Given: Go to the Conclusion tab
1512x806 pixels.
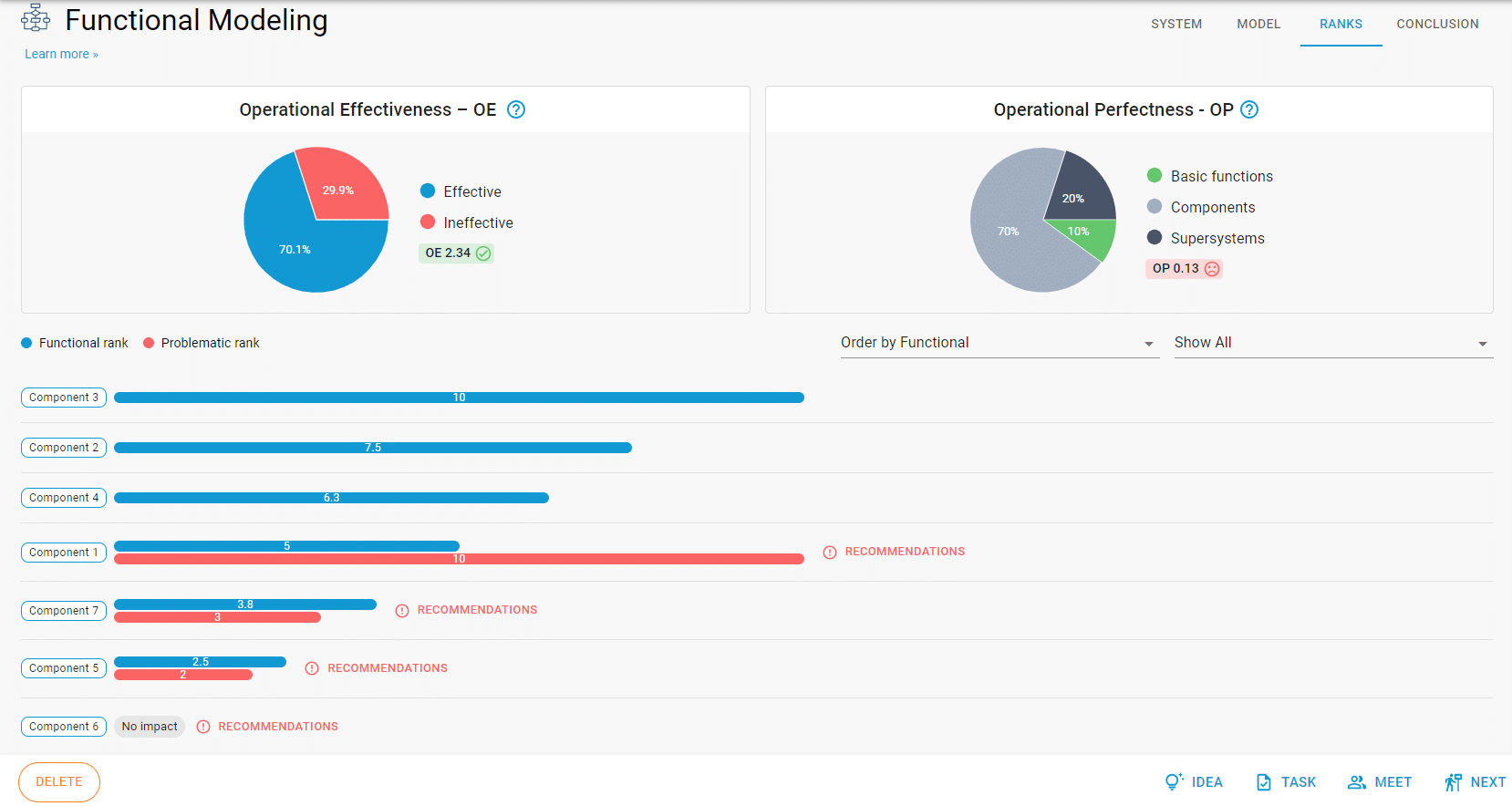Looking at the screenshot, I should click(1437, 24).
